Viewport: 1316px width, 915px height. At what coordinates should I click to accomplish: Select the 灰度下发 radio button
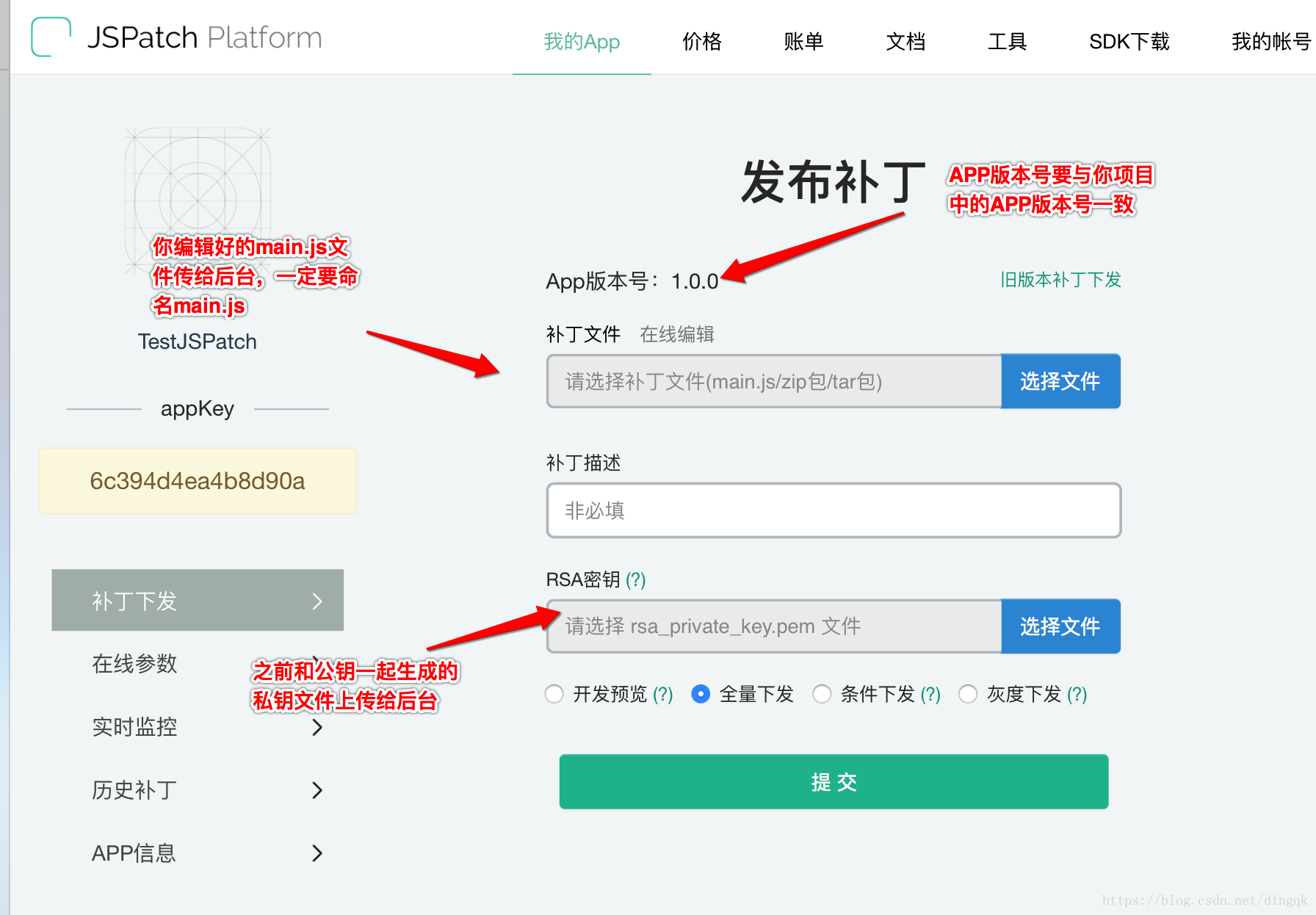click(968, 694)
